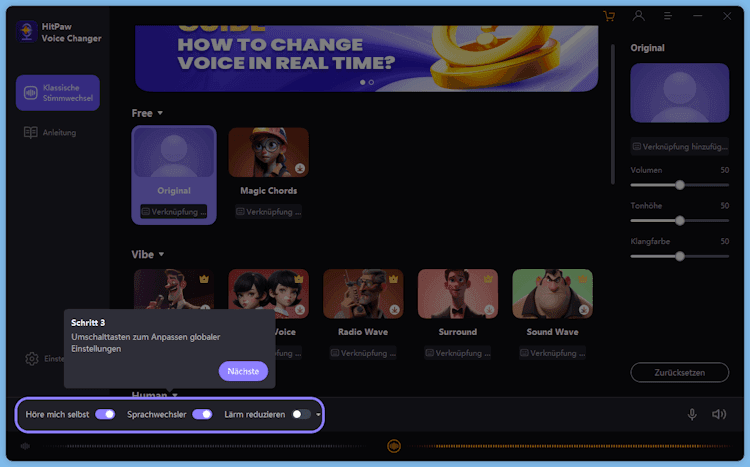Open the dropdown arrow beside Lärm reduzieren
750x467 pixels.
click(x=318, y=415)
